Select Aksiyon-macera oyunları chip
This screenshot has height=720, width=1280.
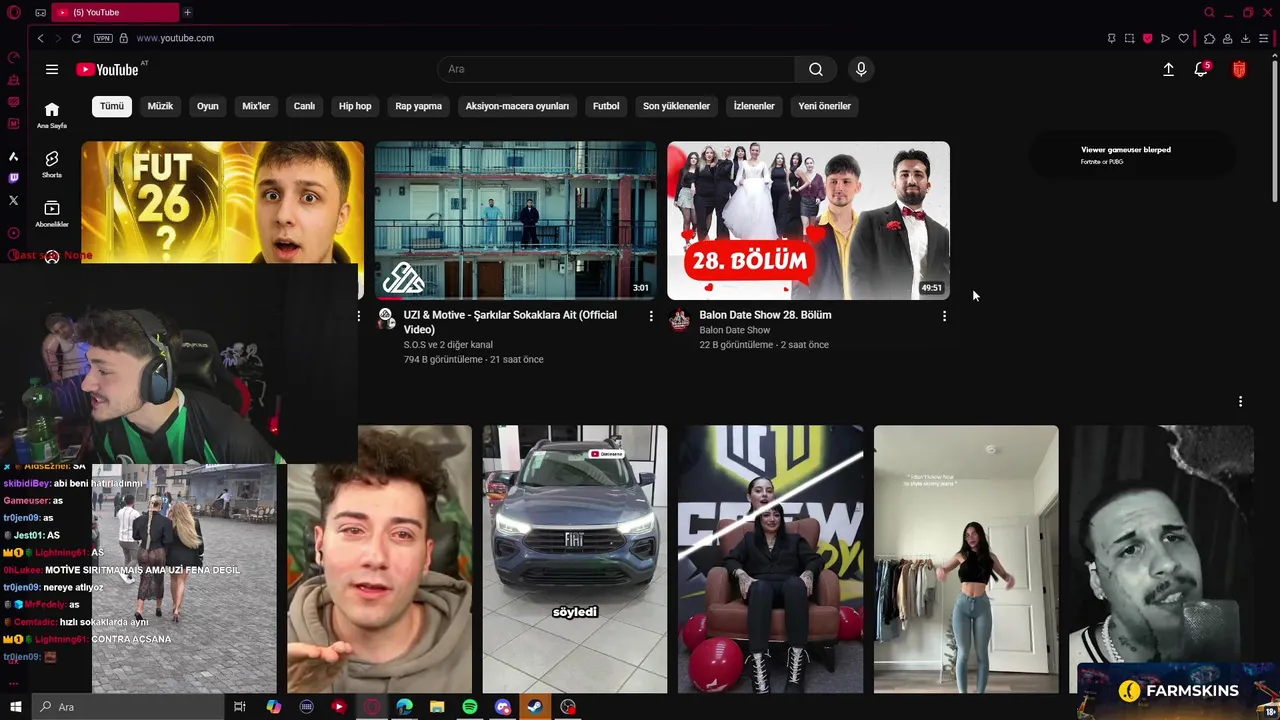pos(517,106)
